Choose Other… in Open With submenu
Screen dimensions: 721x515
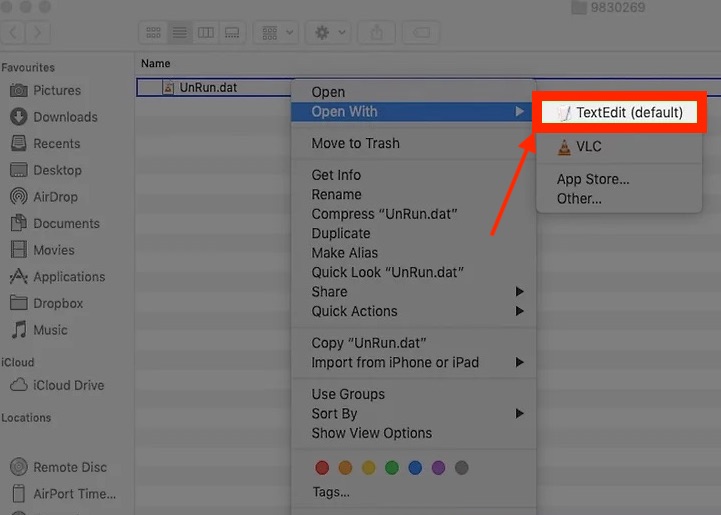coord(619,199)
